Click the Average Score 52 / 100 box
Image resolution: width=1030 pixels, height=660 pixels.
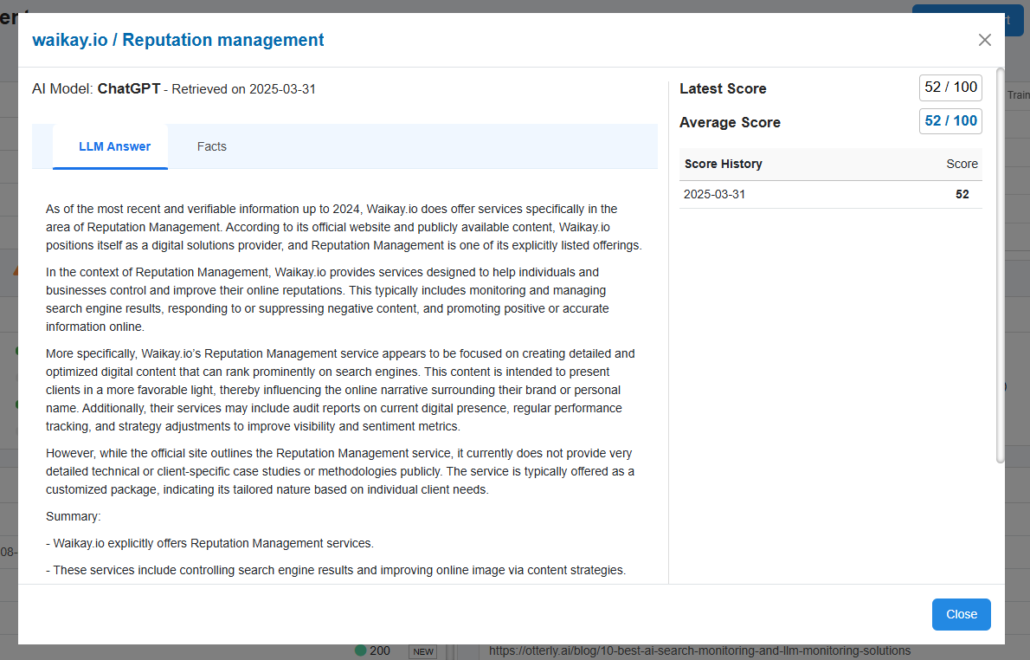[951, 121]
